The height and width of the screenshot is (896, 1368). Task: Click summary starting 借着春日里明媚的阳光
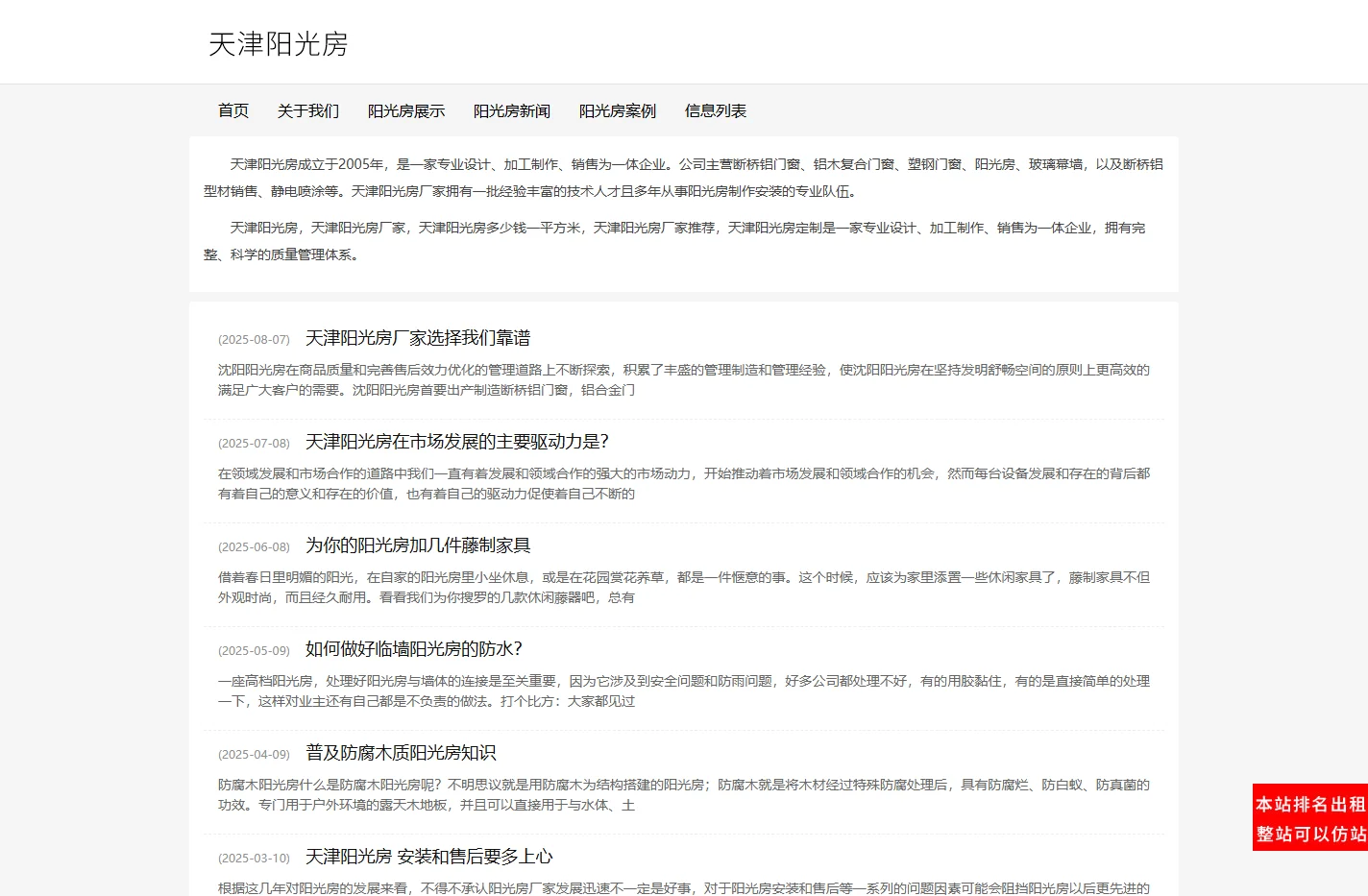(x=684, y=588)
